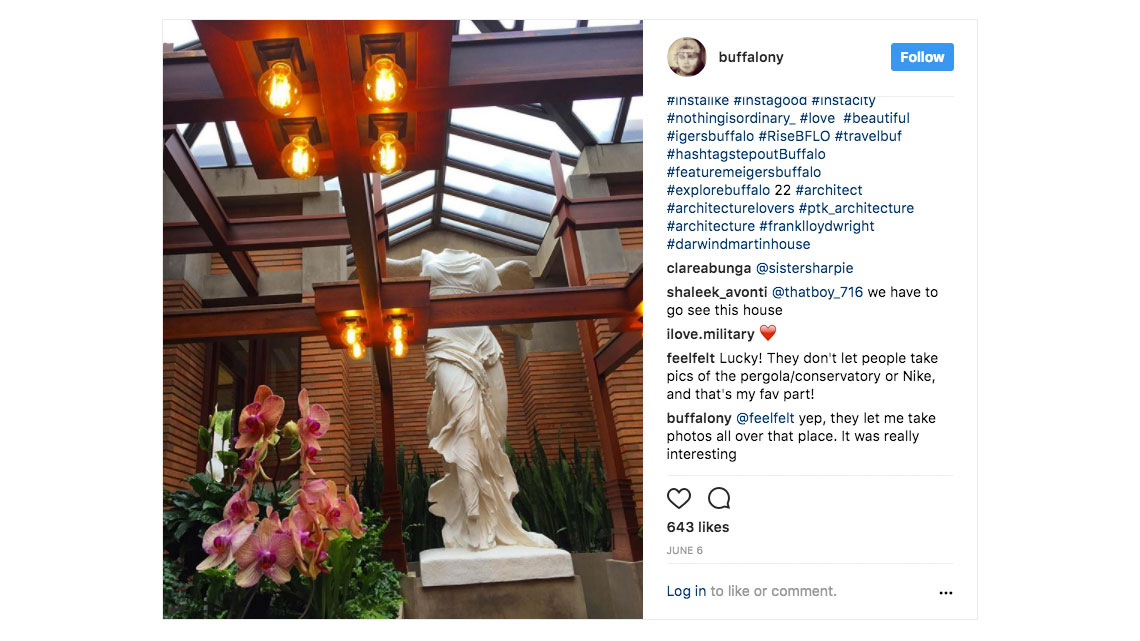Visit the @sistersharpie mention
Screen dimensions: 1140x641
(x=805, y=268)
